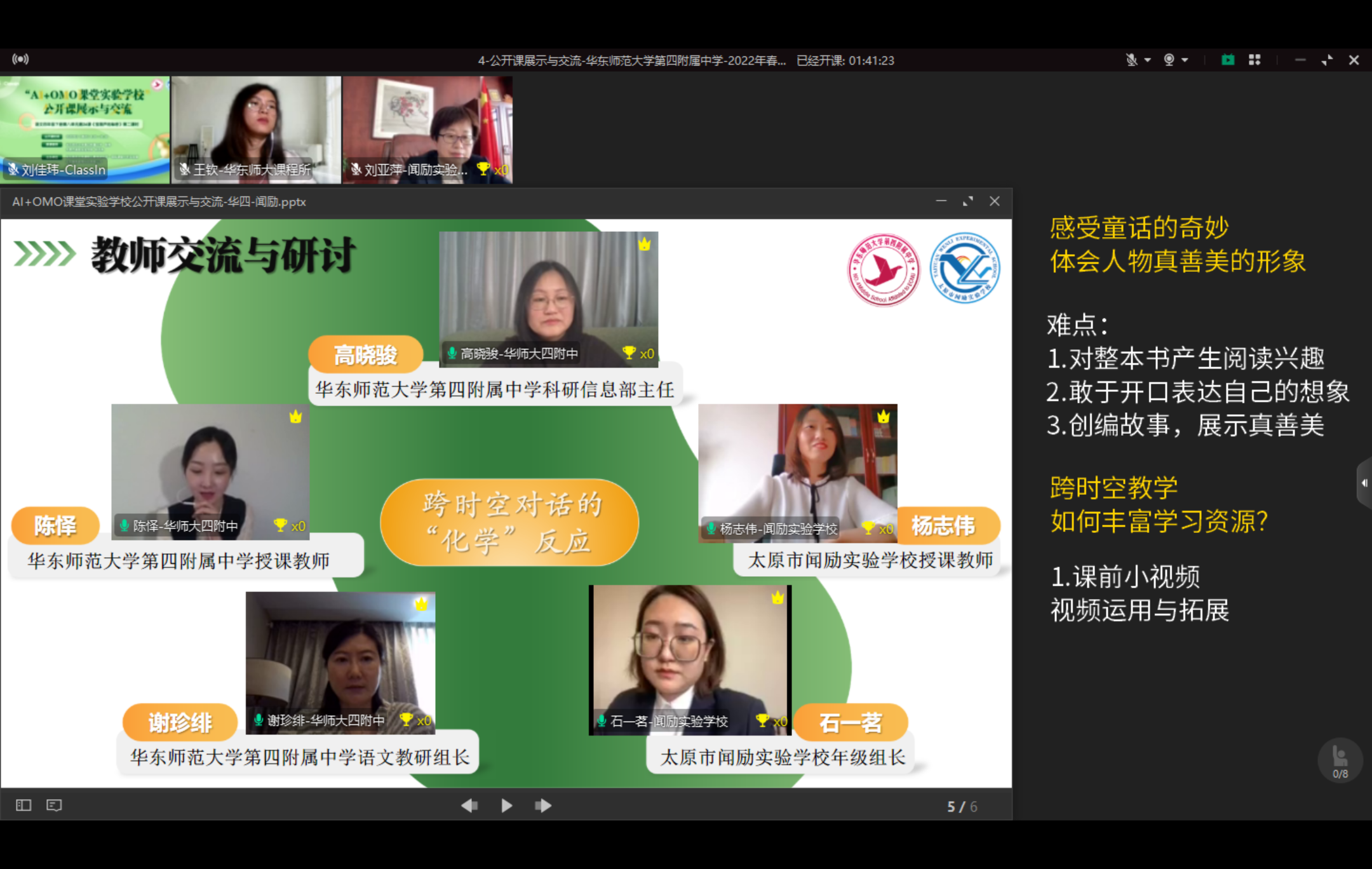
Task: Show slide notes panel icon
Action: (x=55, y=805)
